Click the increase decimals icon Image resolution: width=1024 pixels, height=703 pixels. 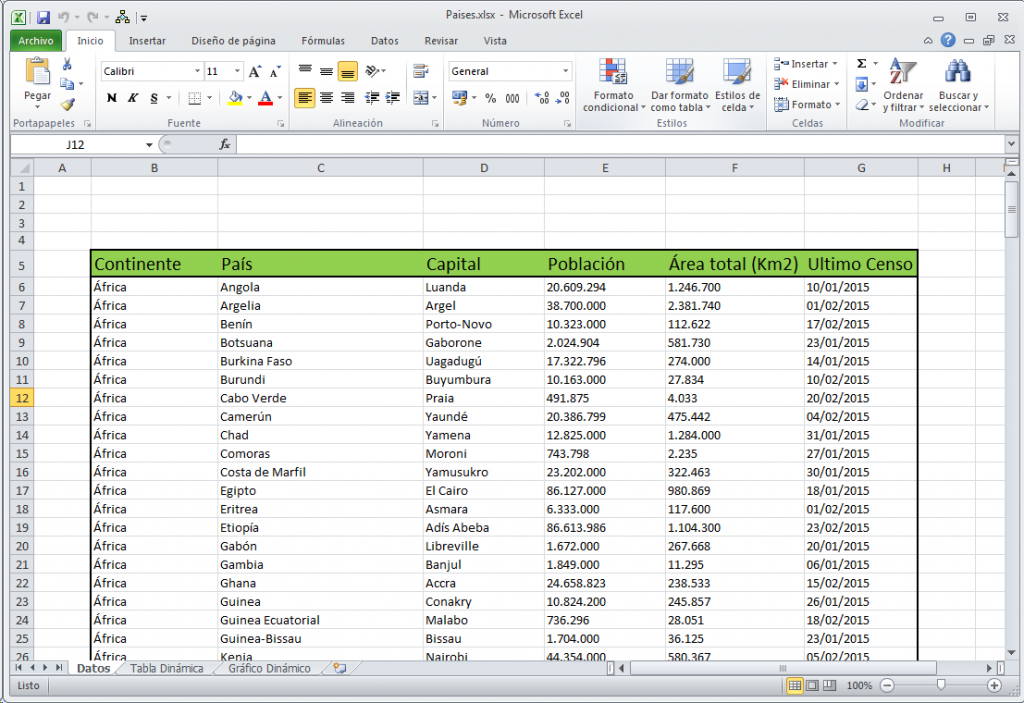click(x=541, y=98)
